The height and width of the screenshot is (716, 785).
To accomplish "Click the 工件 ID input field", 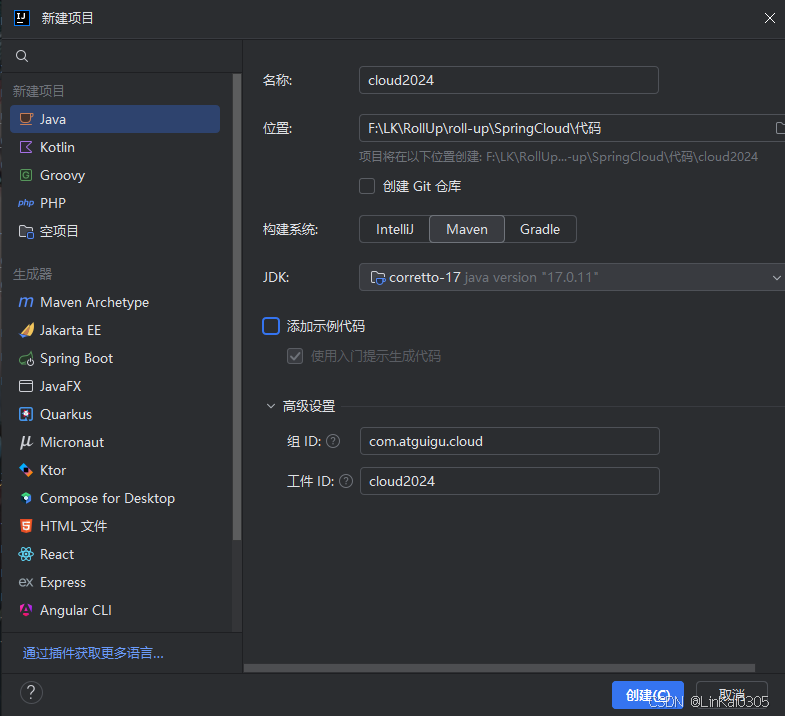I will click(510, 481).
